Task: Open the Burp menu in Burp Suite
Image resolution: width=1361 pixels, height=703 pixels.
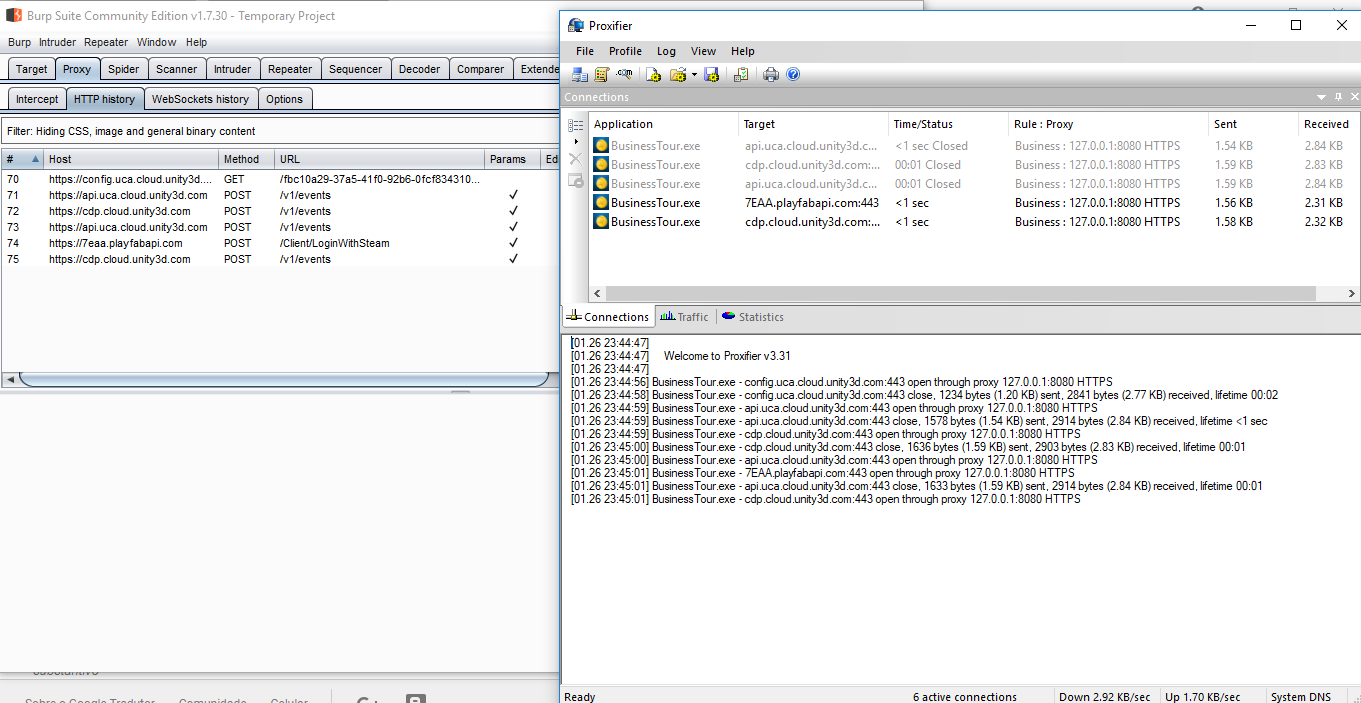Action: click(x=19, y=42)
